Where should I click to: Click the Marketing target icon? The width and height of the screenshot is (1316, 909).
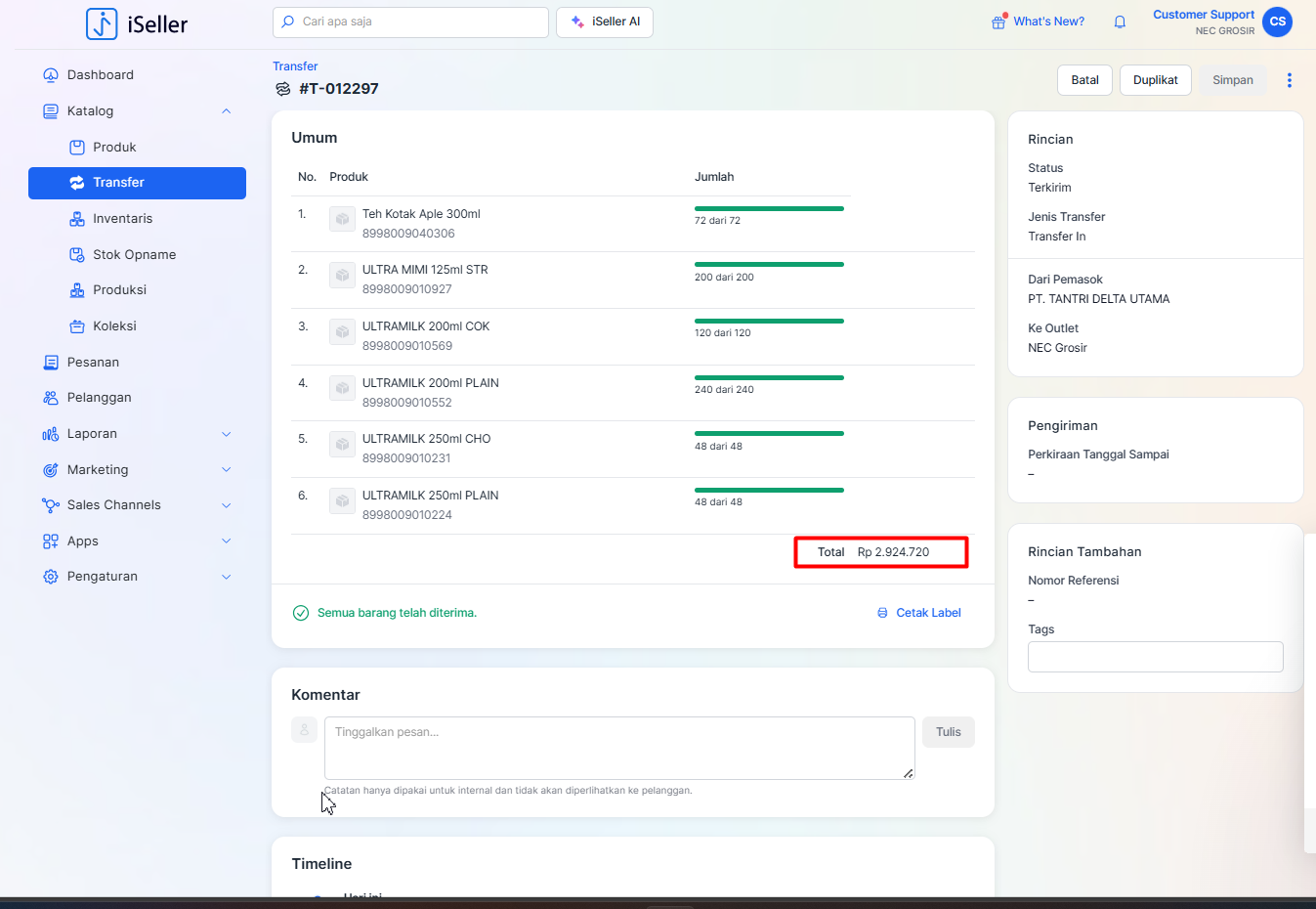click(51, 470)
